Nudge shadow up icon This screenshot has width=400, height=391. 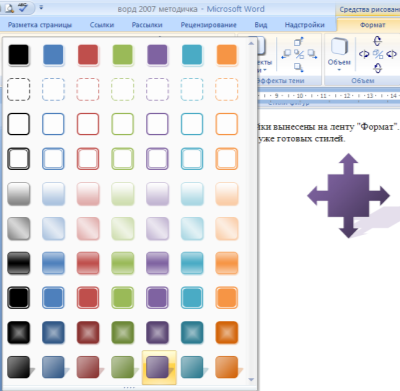pos(299,42)
